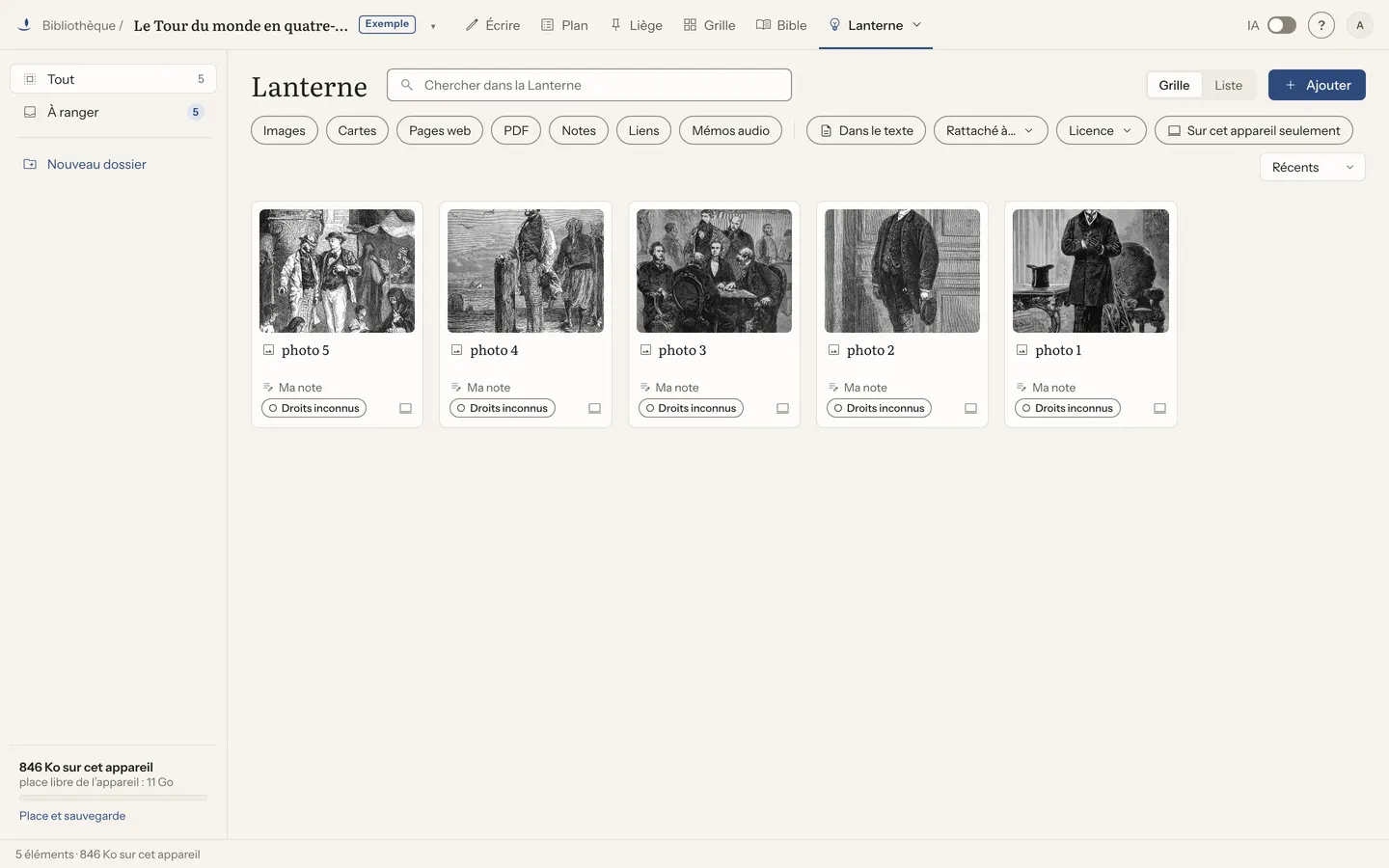
Task: Go back to Bibliothèque
Action: coord(78,25)
